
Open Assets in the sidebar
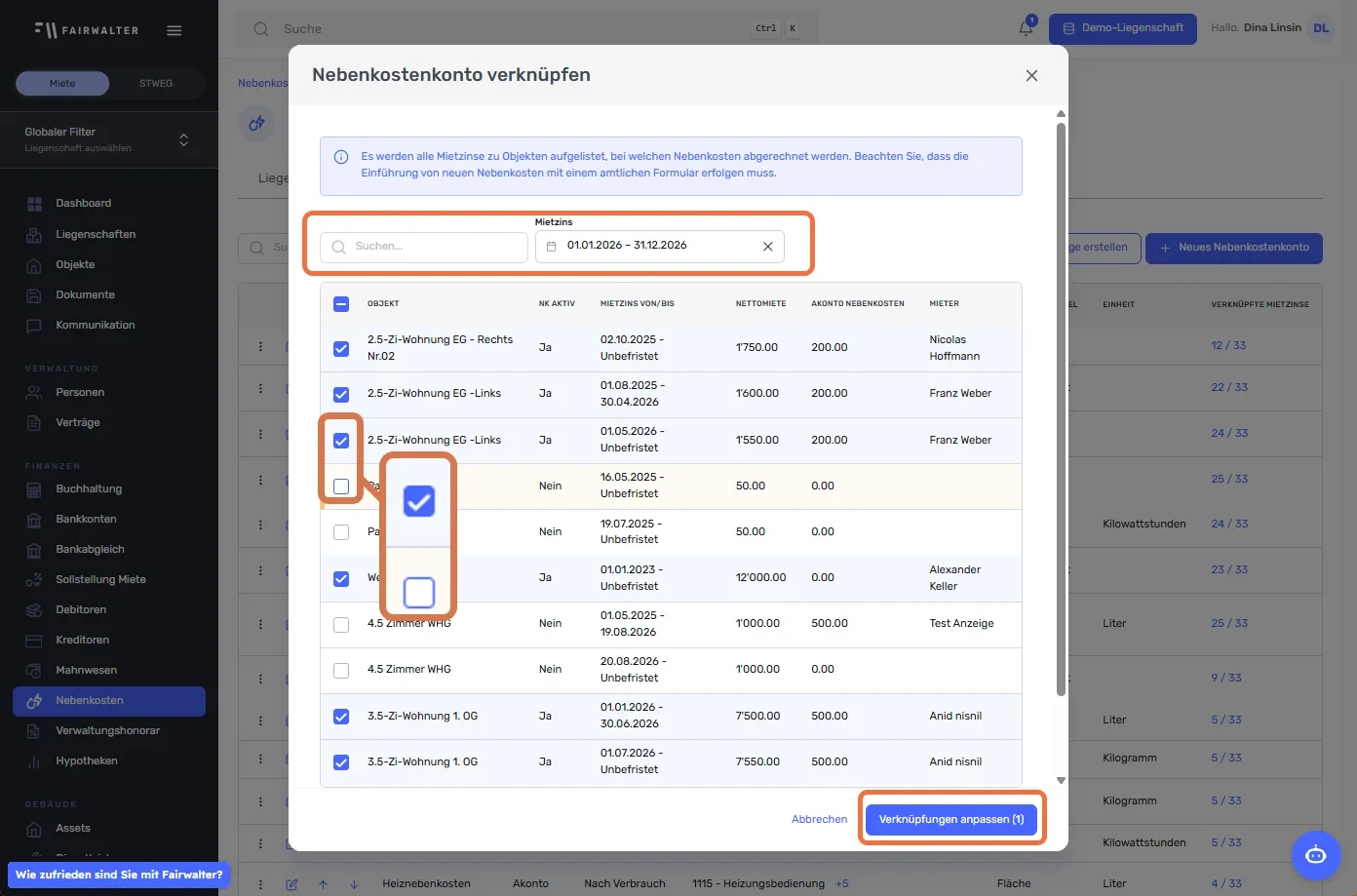(73, 829)
